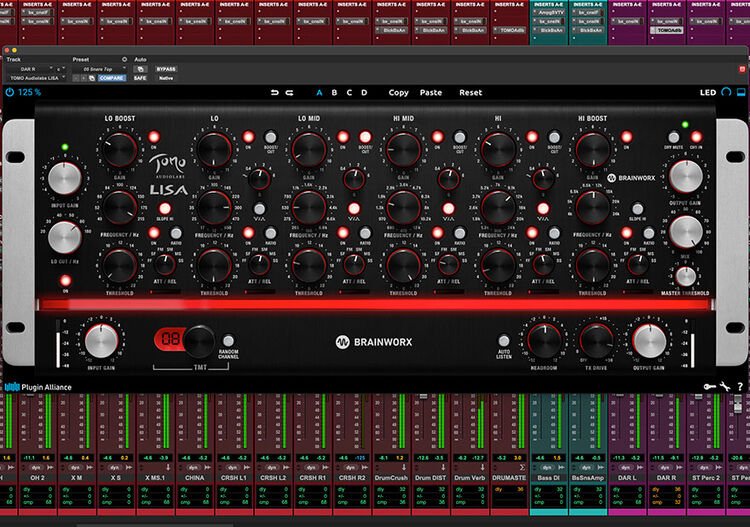Image resolution: width=750 pixels, height=527 pixels.
Task: Toggle the LO CUT ON LED
Action: (x=66, y=280)
